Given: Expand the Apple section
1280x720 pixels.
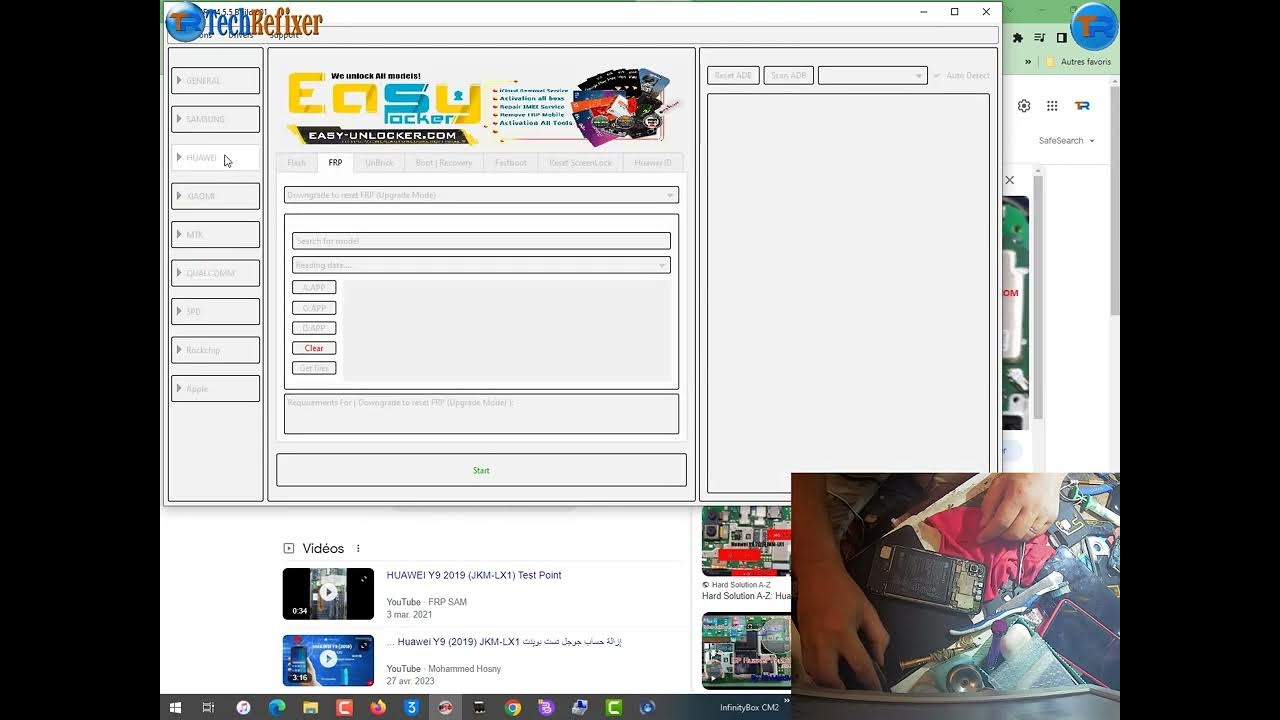Looking at the screenshot, I should click(x=215, y=388).
